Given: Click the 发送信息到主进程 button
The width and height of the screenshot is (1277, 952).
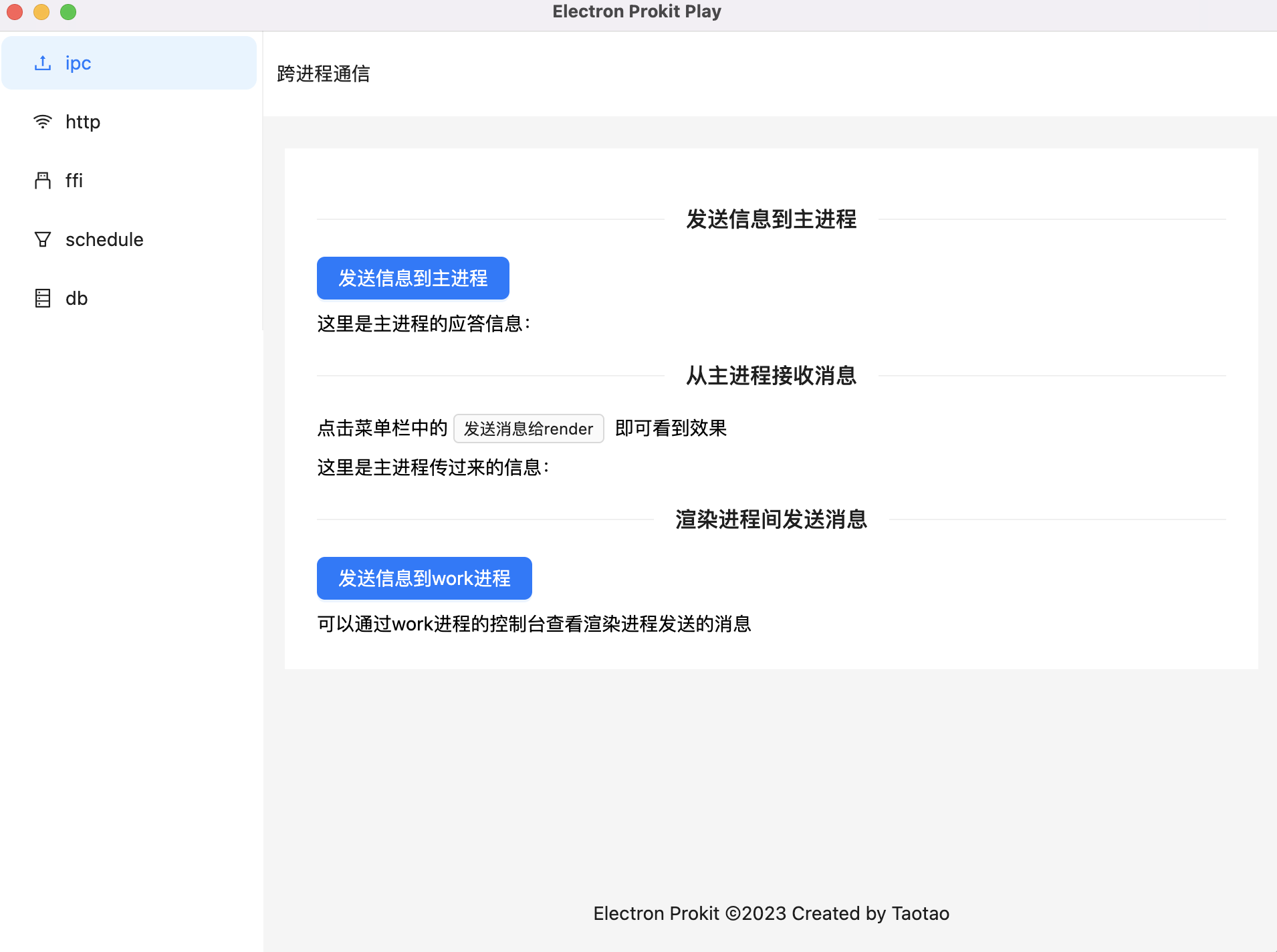Looking at the screenshot, I should click(x=413, y=278).
